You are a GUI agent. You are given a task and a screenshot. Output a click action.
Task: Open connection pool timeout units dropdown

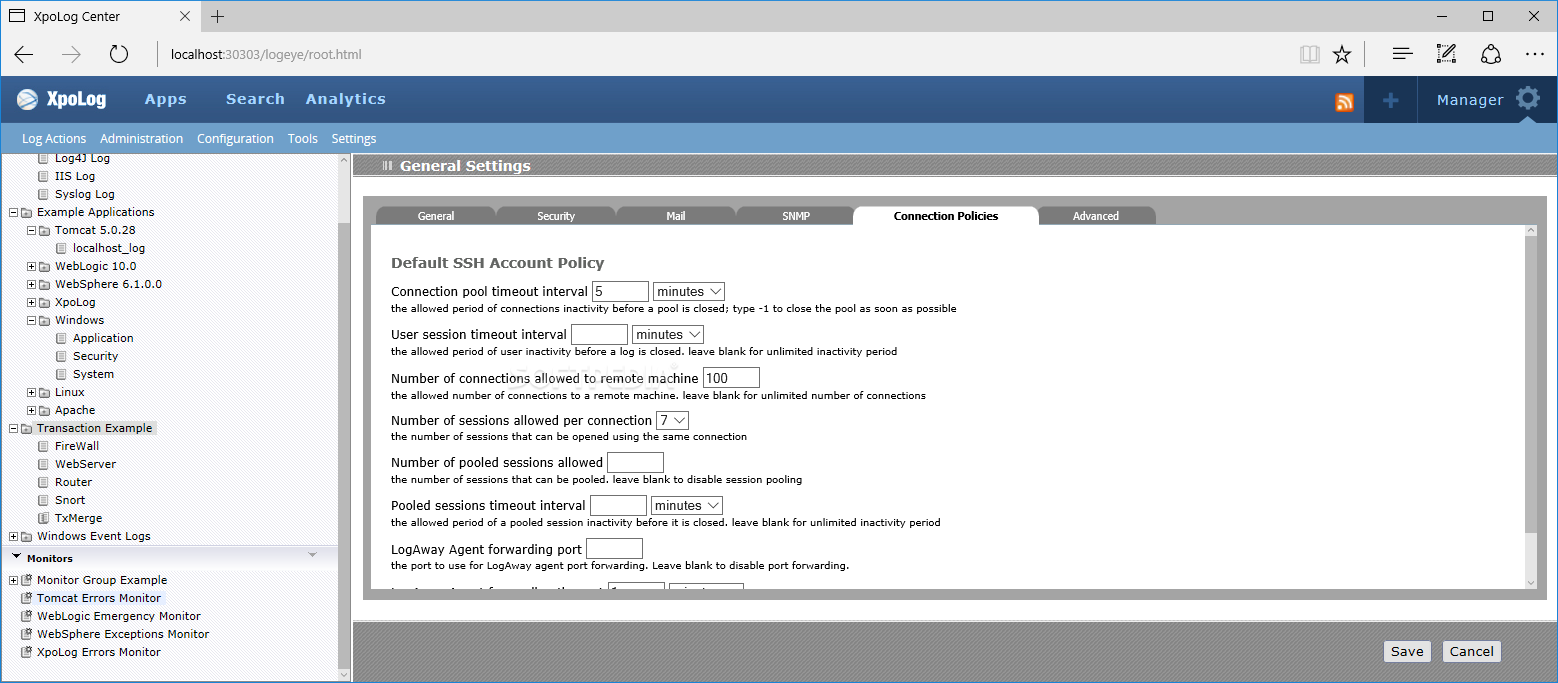(689, 292)
